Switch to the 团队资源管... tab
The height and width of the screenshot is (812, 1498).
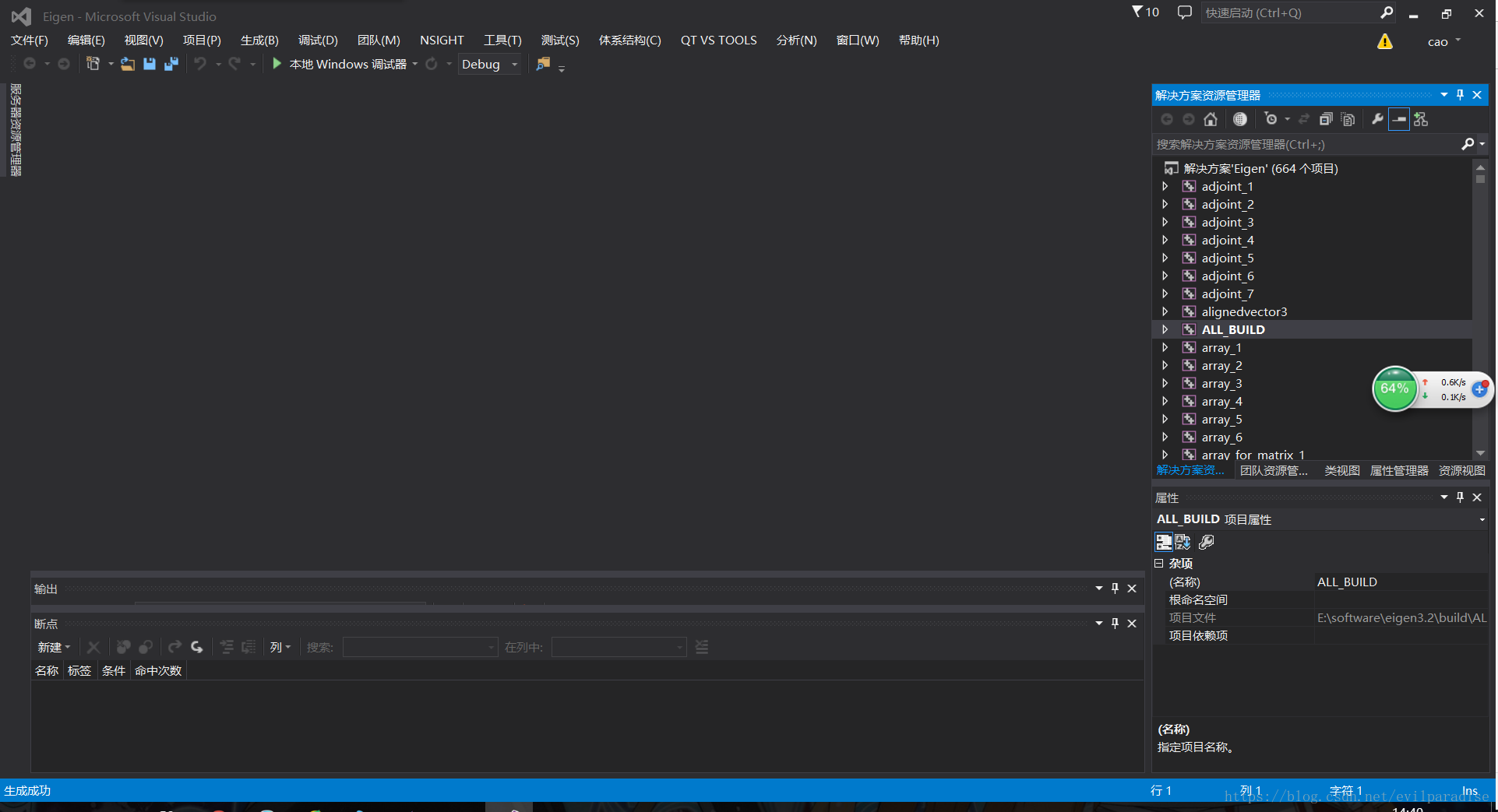(1274, 470)
